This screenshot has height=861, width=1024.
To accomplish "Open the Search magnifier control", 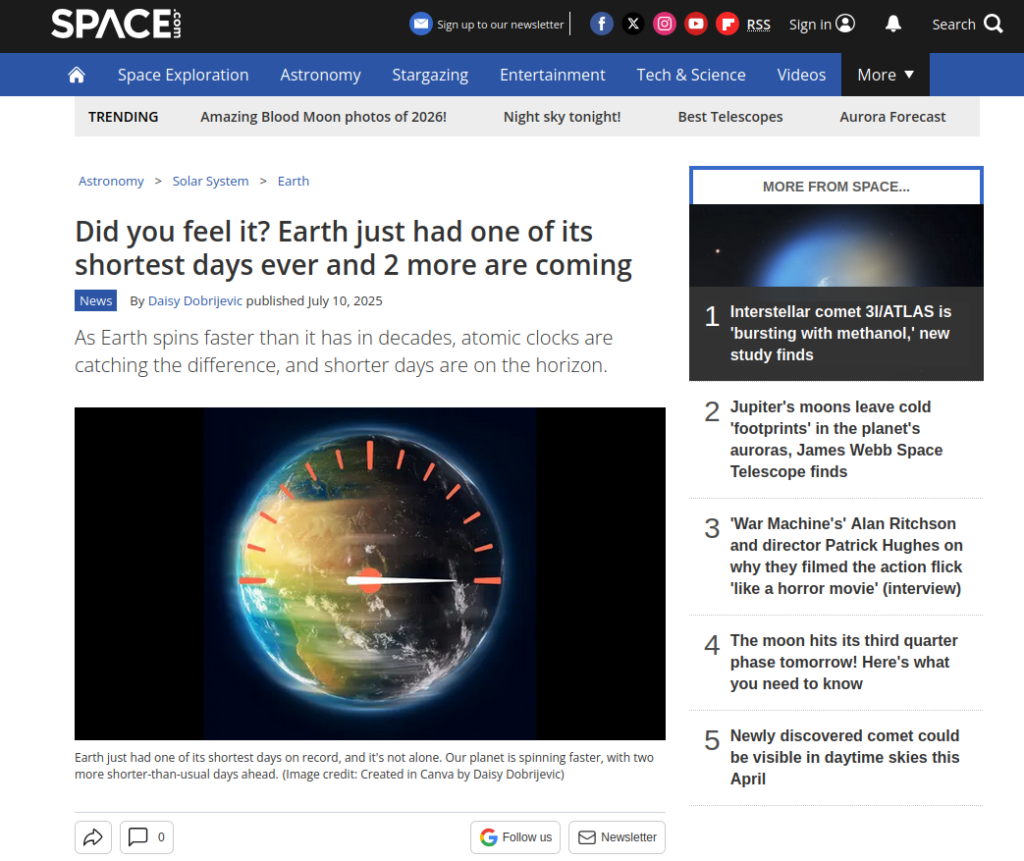I will pos(967,24).
